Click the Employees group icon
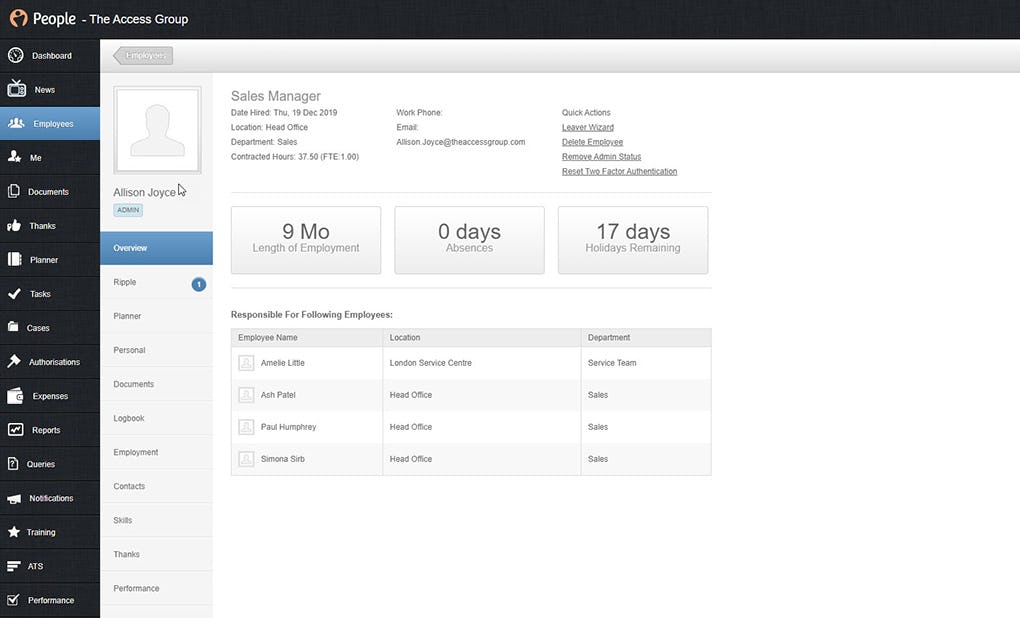 pyautogui.click(x=16, y=123)
